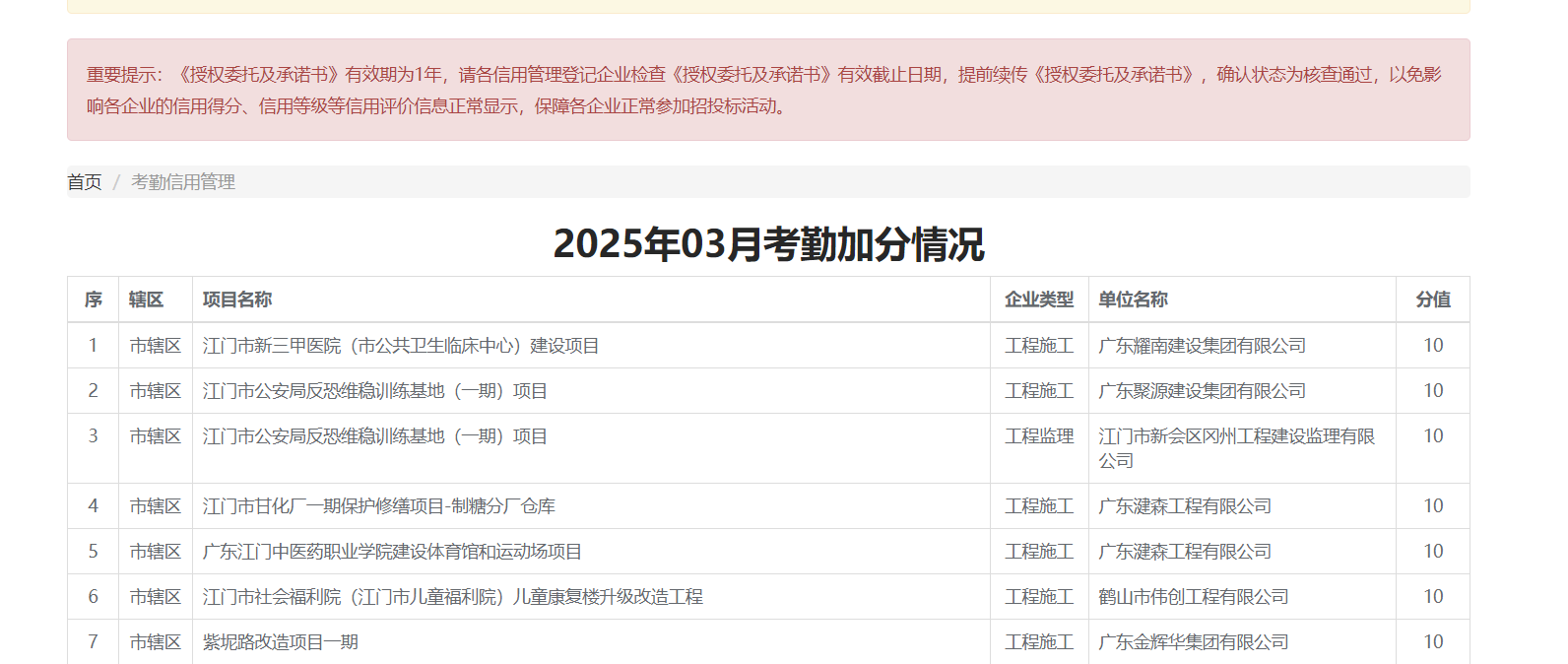Click 市辖区 cell in row 2
The image size is (1568, 664).
click(x=156, y=391)
